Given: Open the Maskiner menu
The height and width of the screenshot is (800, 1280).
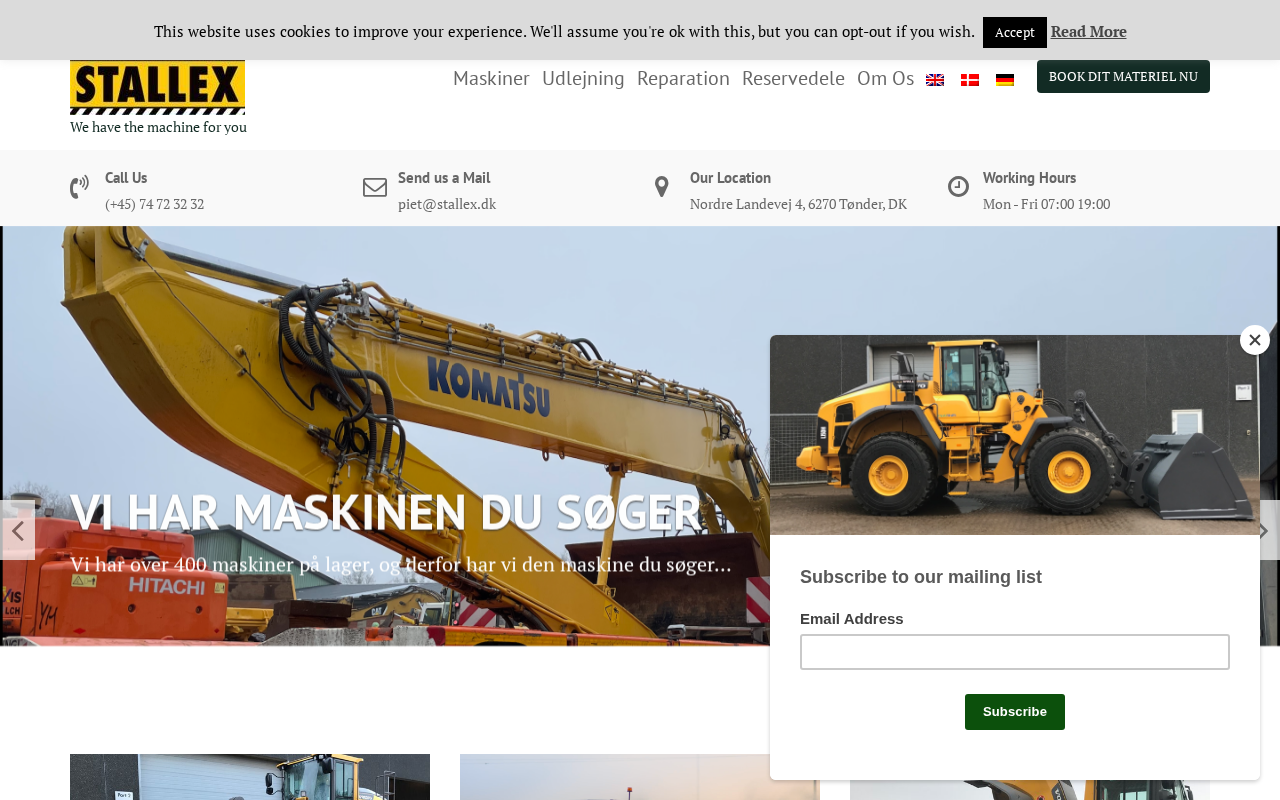Looking at the screenshot, I should [x=491, y=78].
